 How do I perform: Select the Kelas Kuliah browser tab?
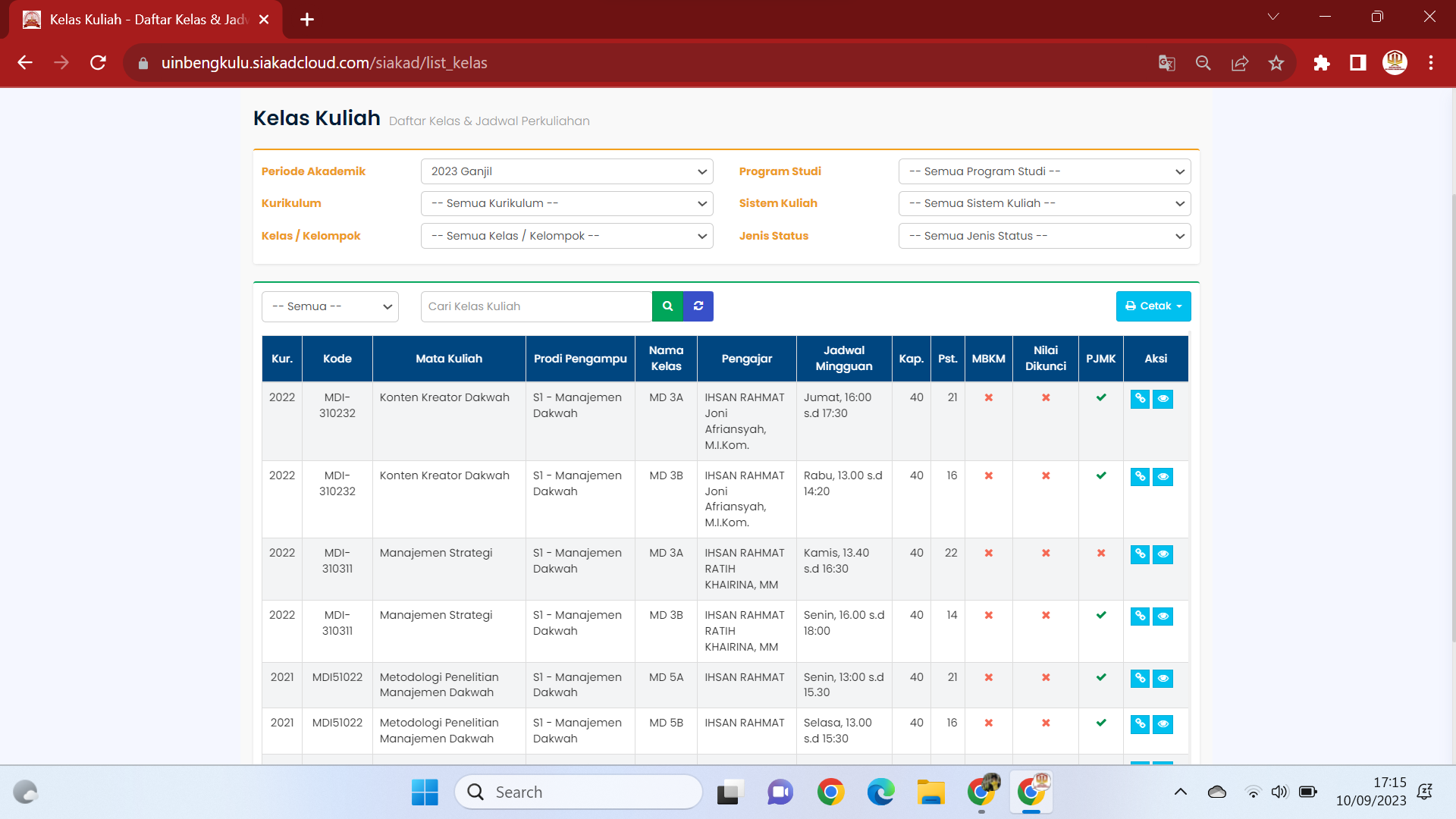point(144,20)
